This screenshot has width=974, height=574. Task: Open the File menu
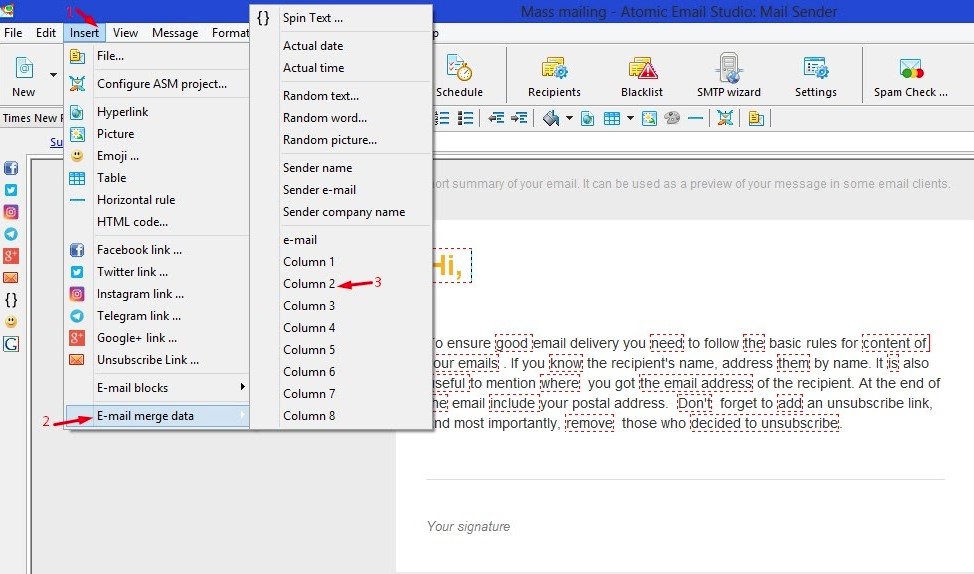[13, 33]
